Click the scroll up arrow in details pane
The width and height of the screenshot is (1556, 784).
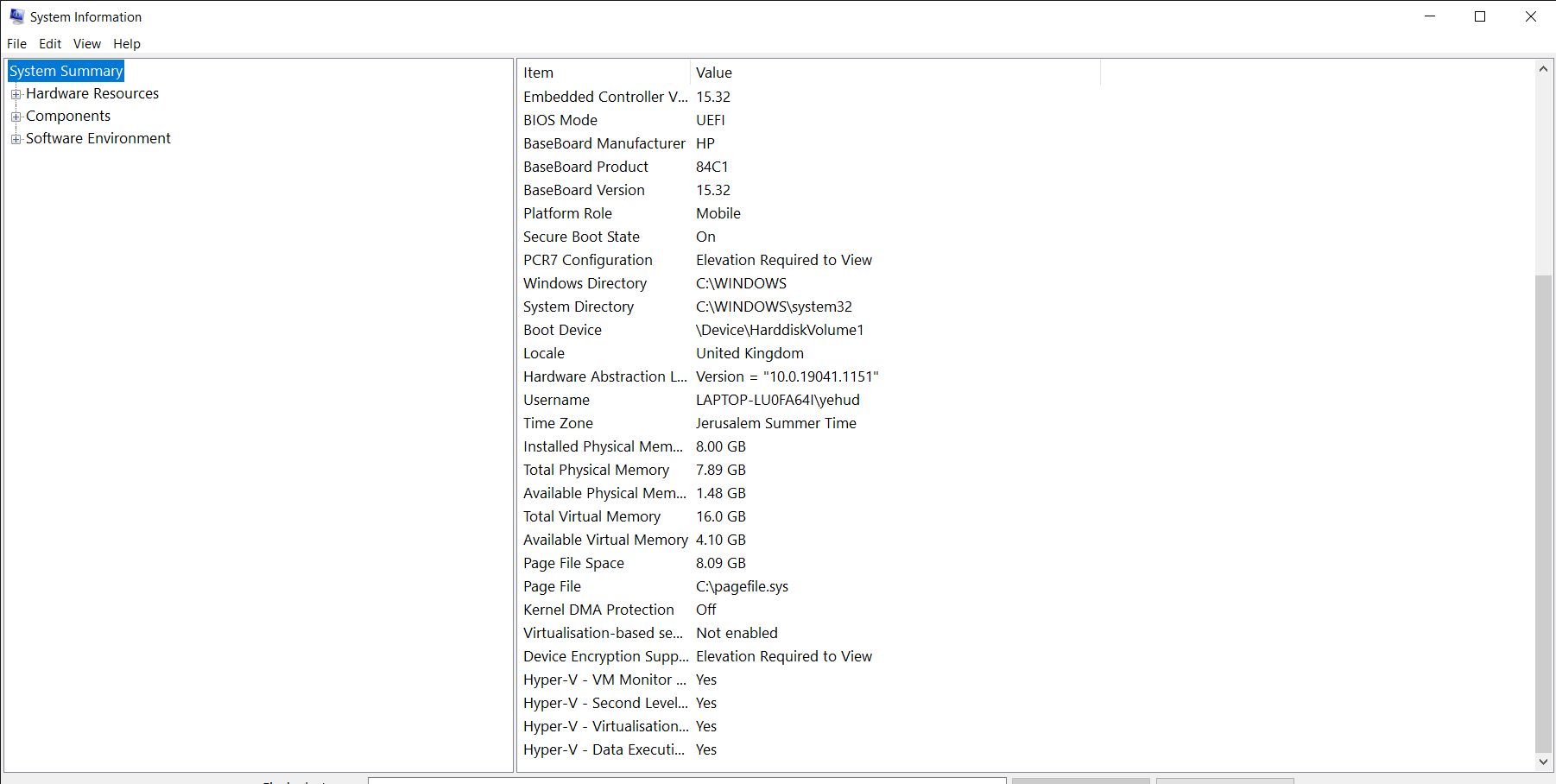point(1544,69)
